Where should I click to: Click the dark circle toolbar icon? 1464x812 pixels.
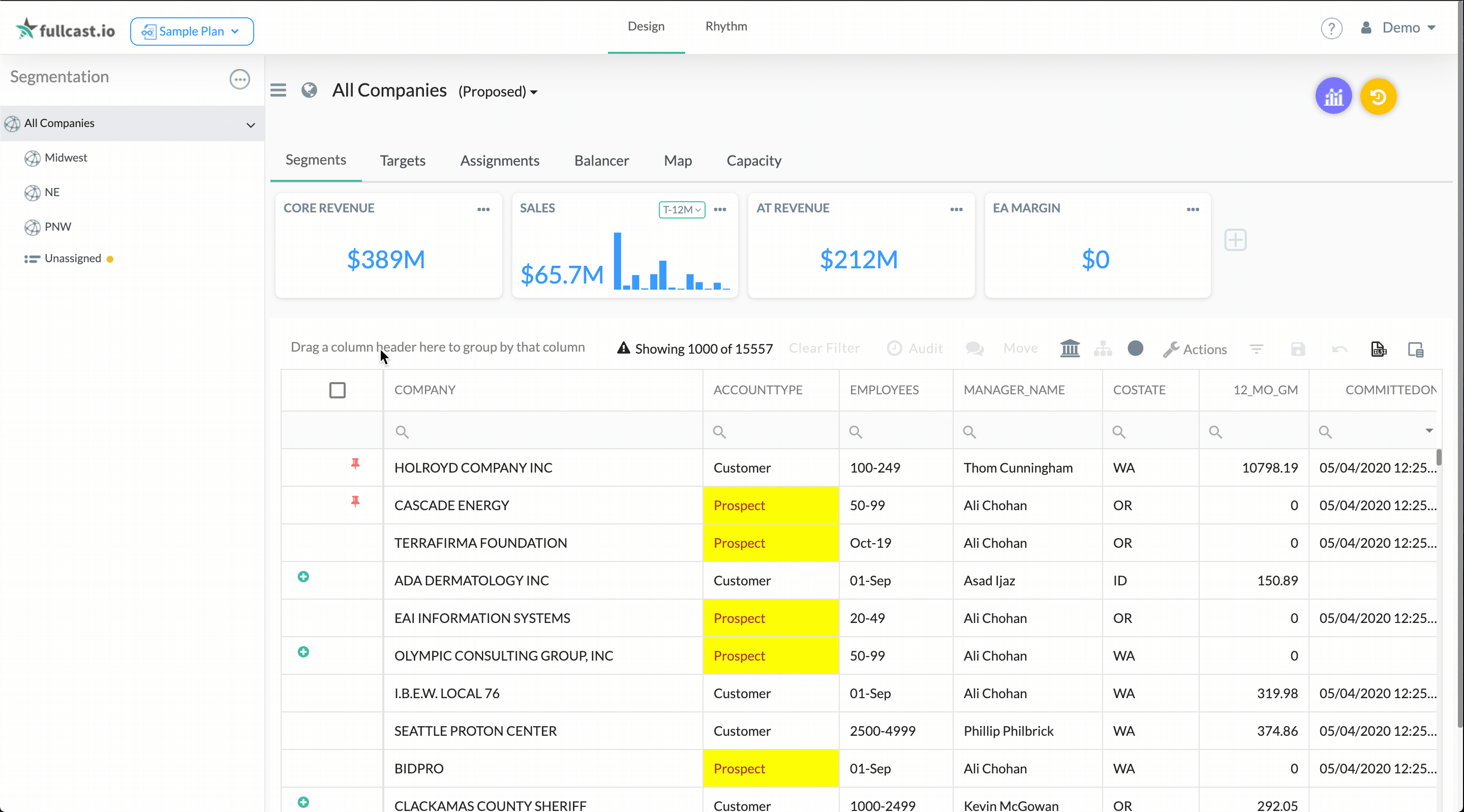1135,348
